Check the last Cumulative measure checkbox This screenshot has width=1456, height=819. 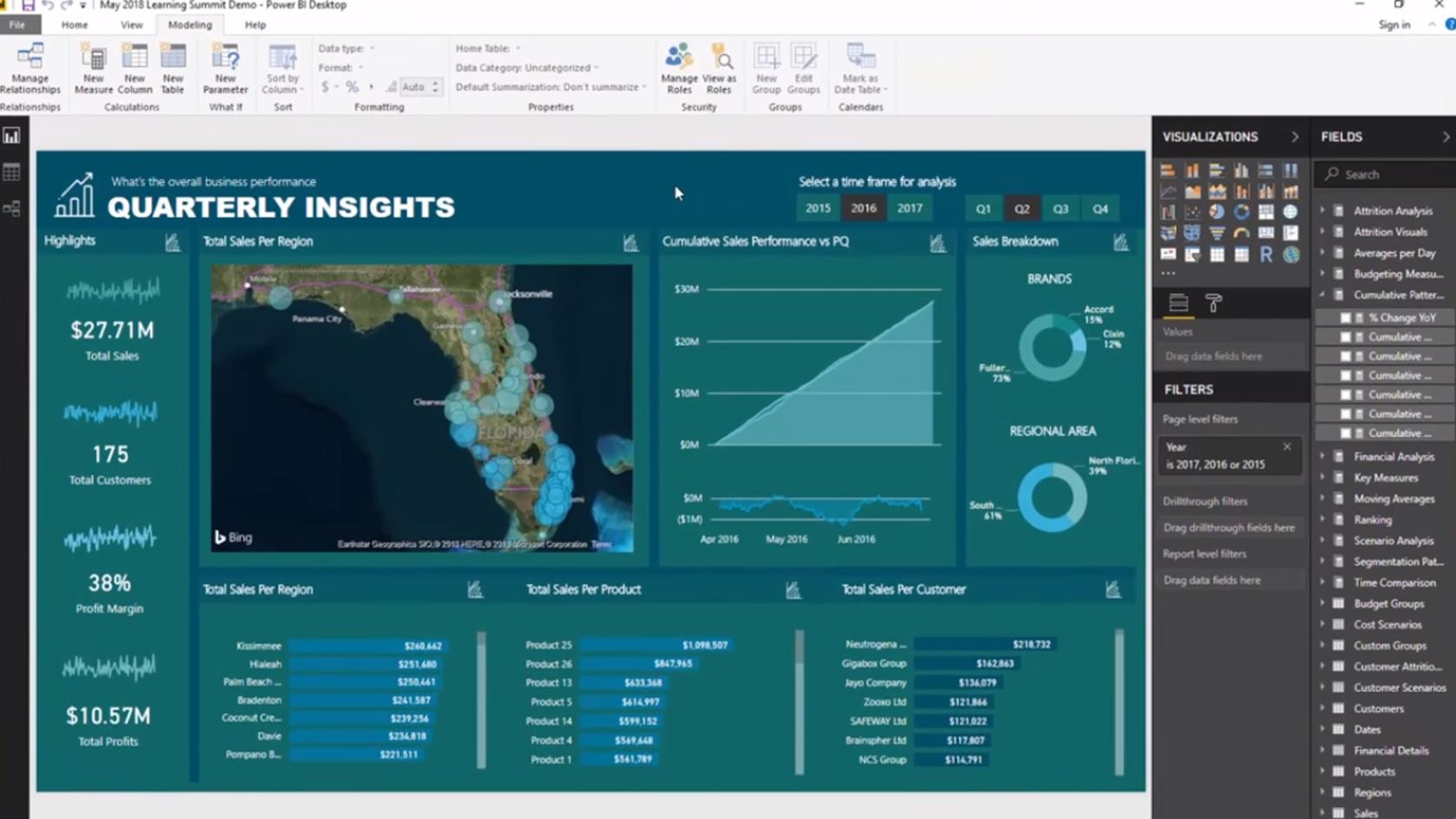pos(1345,433)
